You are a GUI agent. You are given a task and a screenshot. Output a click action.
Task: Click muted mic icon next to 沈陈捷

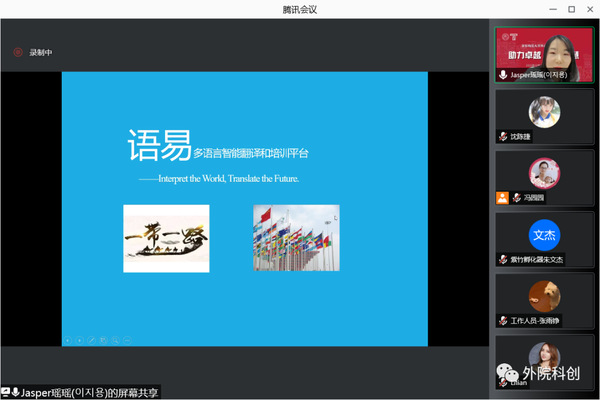[x=503, y=136]
